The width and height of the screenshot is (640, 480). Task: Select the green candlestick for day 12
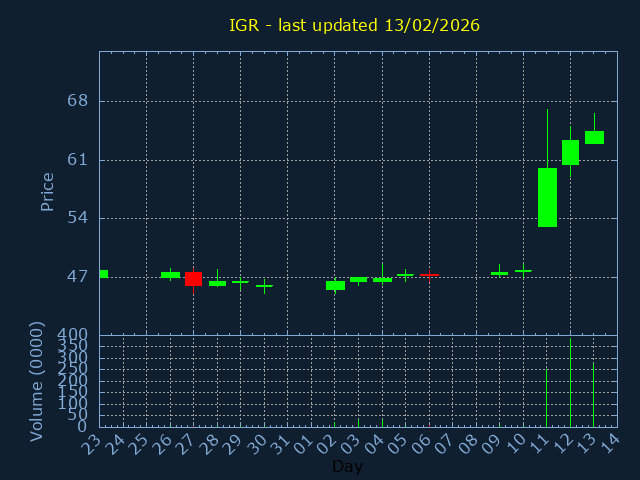click(570, 152)
